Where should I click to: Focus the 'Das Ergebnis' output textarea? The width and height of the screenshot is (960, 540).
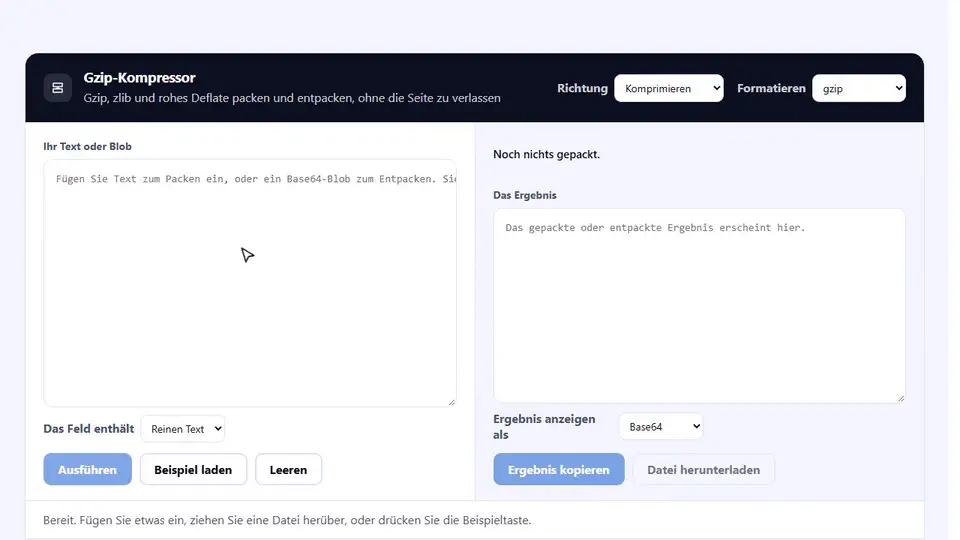tap(699, 306)
